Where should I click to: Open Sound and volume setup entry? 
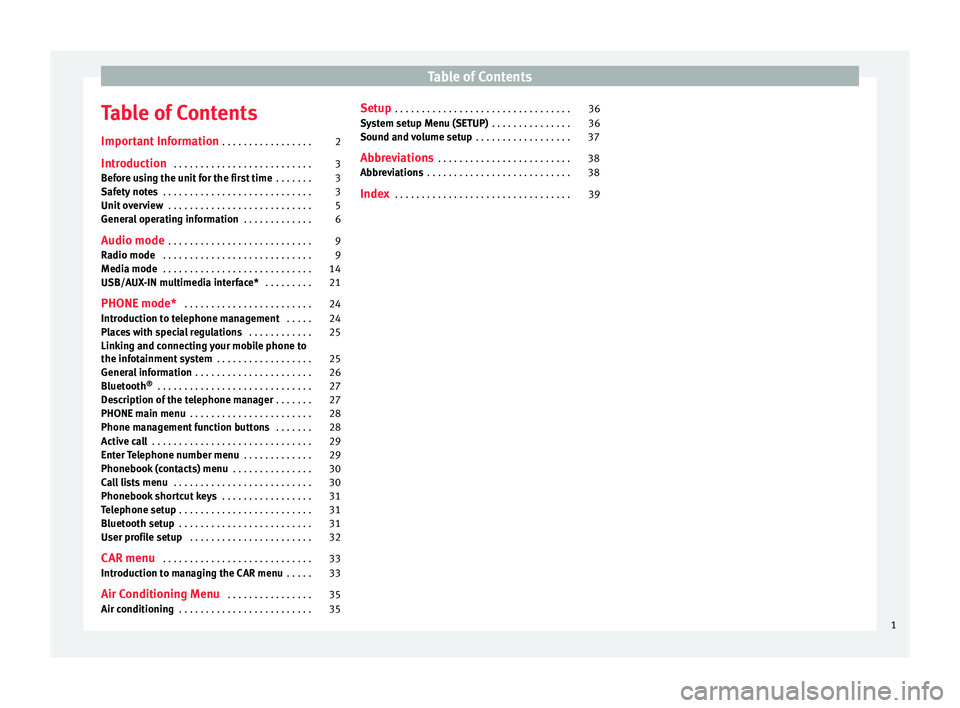pos(416,137)
